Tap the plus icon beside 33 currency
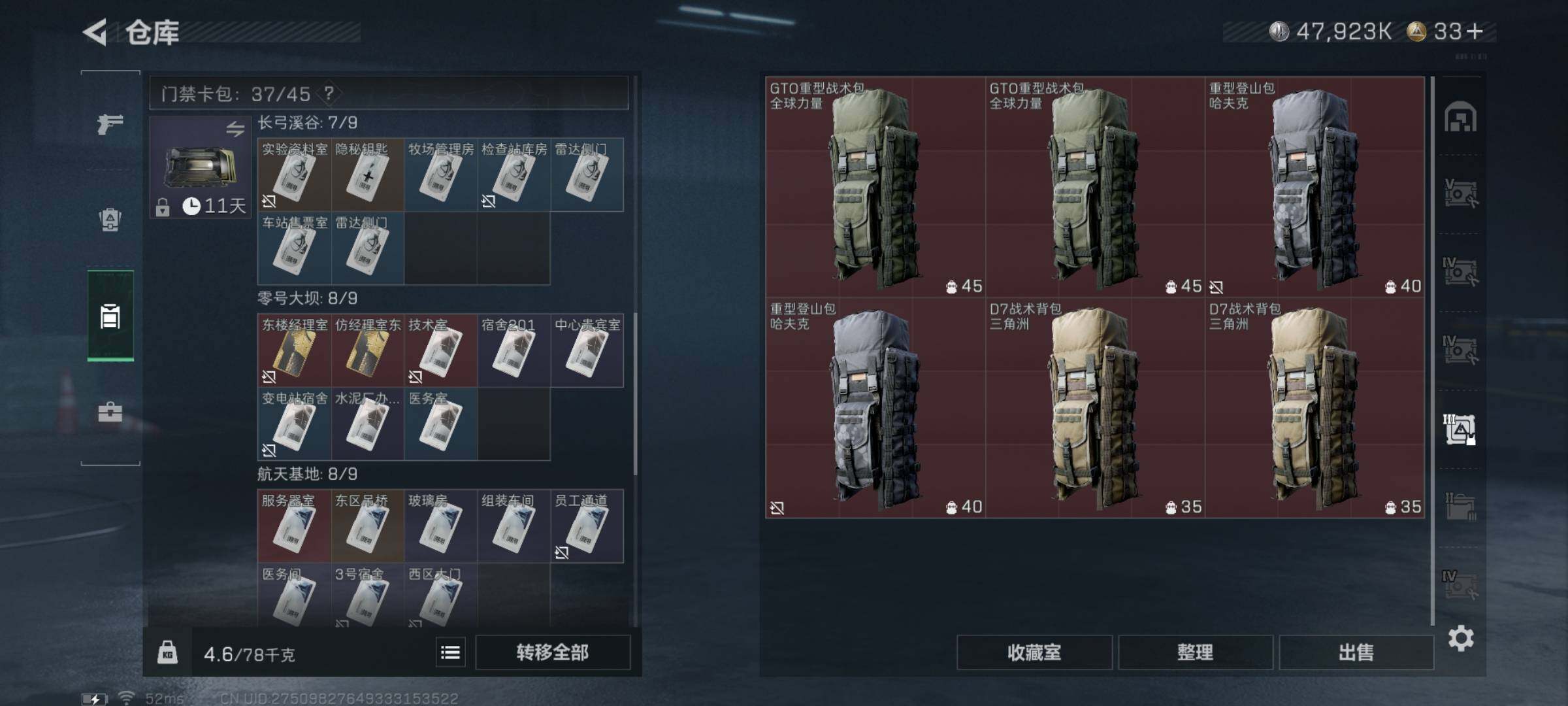This screenshot has height=706, width=1568. coord(1475,31)
